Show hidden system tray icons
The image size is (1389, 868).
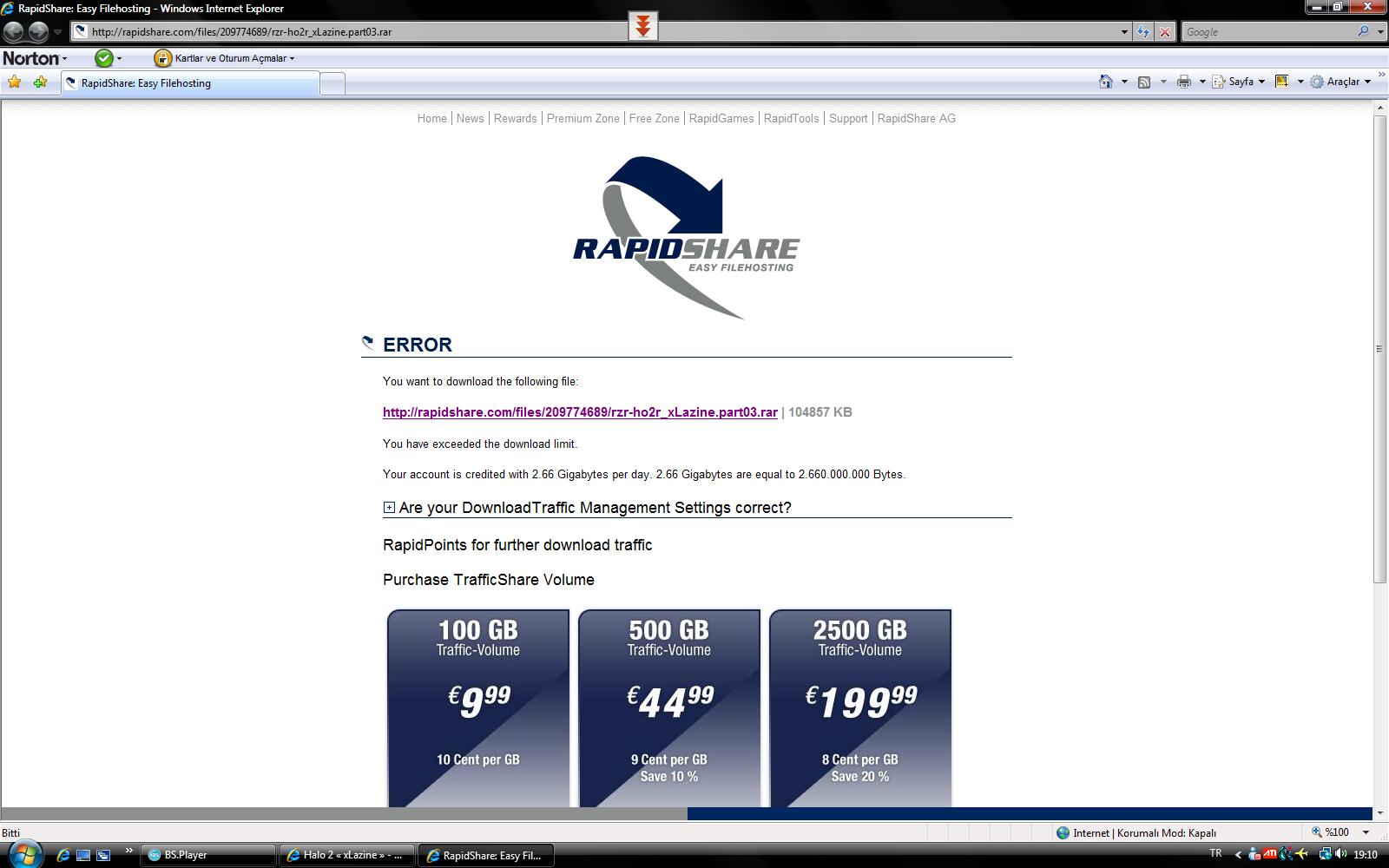(x=1238, y=855)
